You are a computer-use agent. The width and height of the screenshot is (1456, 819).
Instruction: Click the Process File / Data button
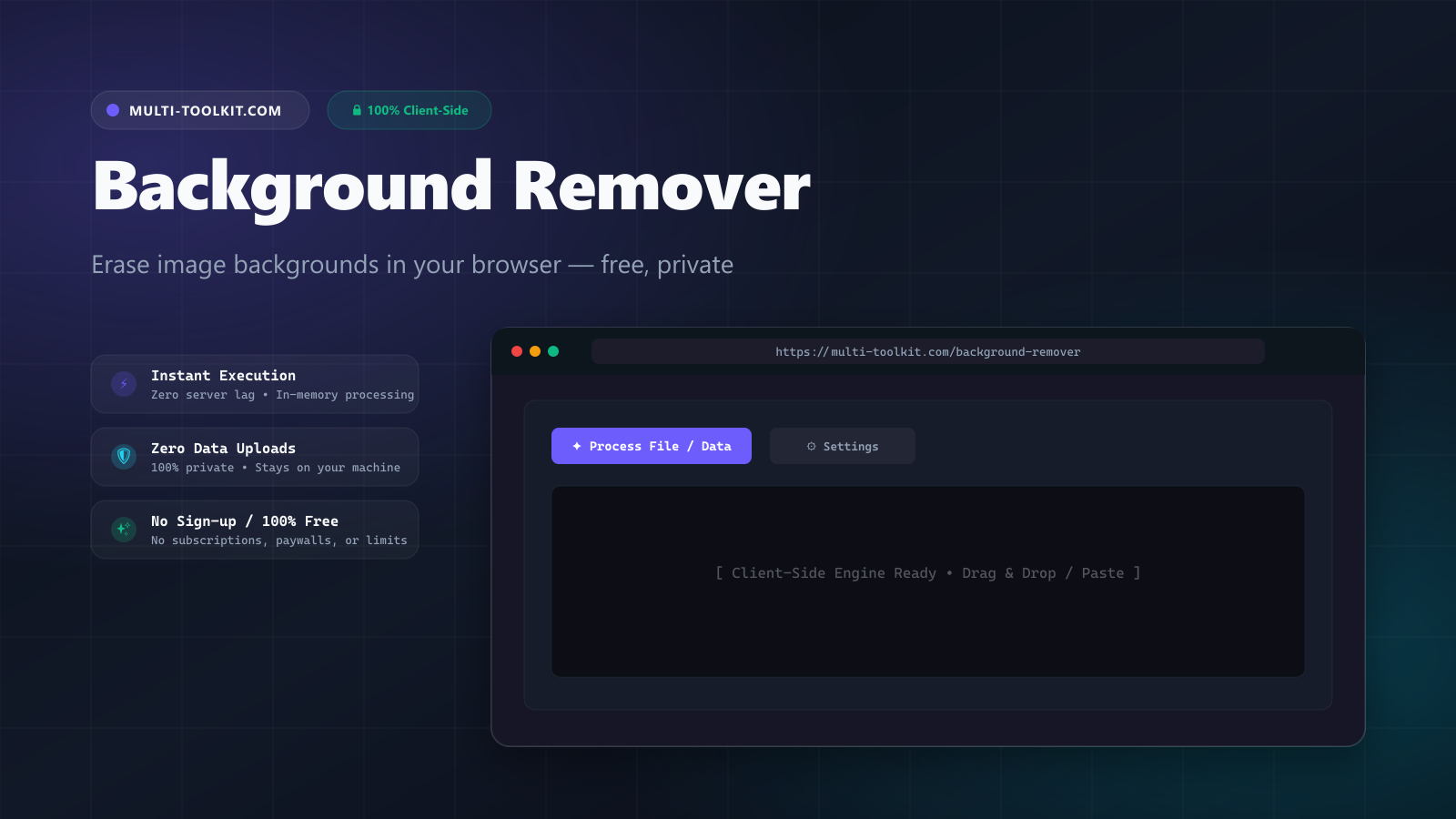click(x=652, y=446)
